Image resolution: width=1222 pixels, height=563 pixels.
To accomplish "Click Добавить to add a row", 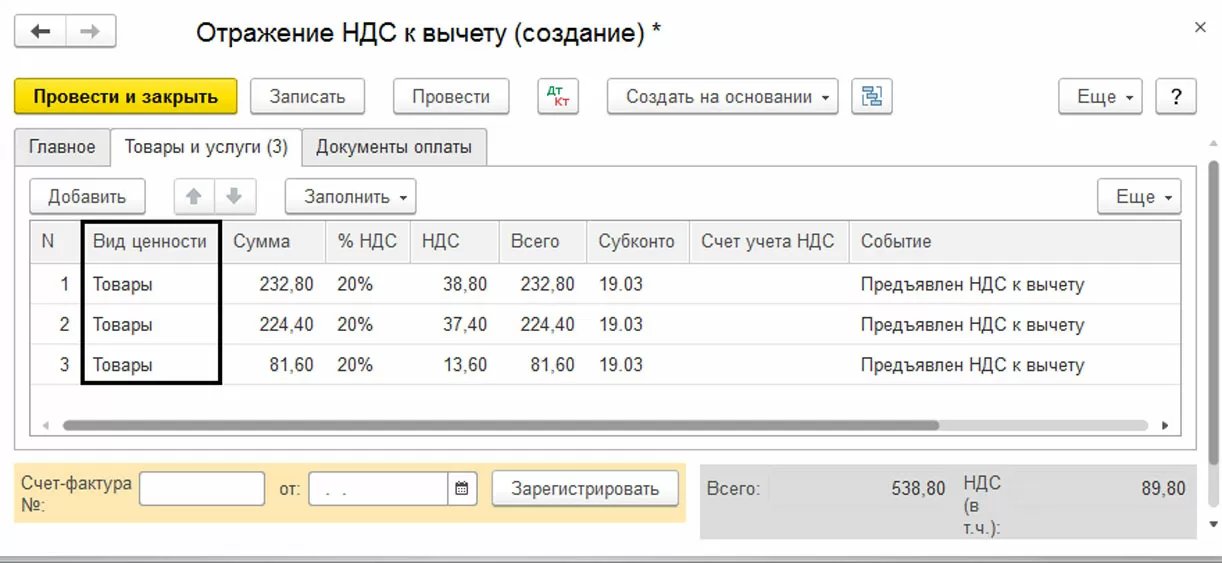I will coord(87,196).
